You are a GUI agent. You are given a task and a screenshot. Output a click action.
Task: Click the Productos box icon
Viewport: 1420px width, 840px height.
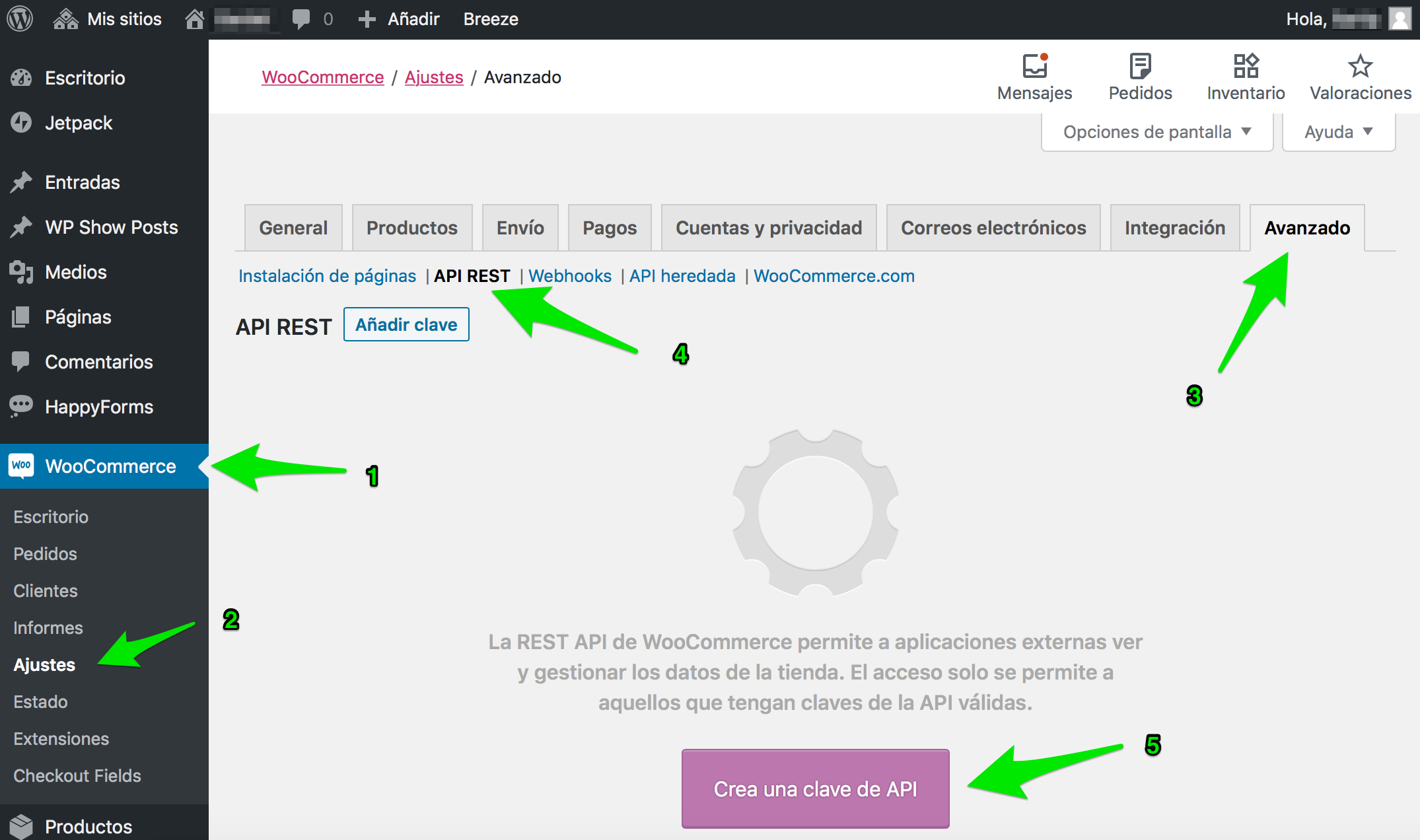tap(21, 826)
